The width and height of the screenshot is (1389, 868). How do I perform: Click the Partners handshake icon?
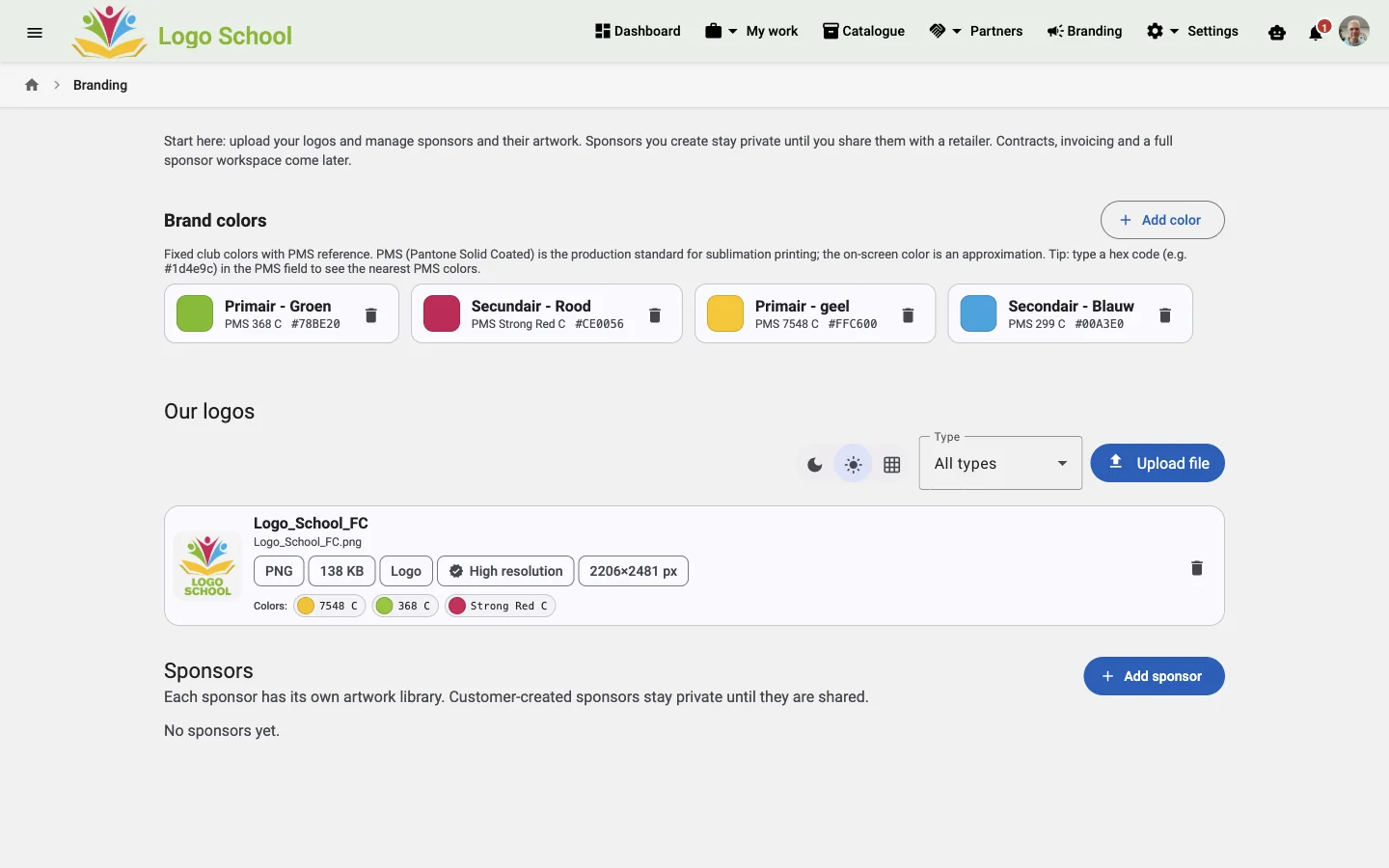click(938, 31)
